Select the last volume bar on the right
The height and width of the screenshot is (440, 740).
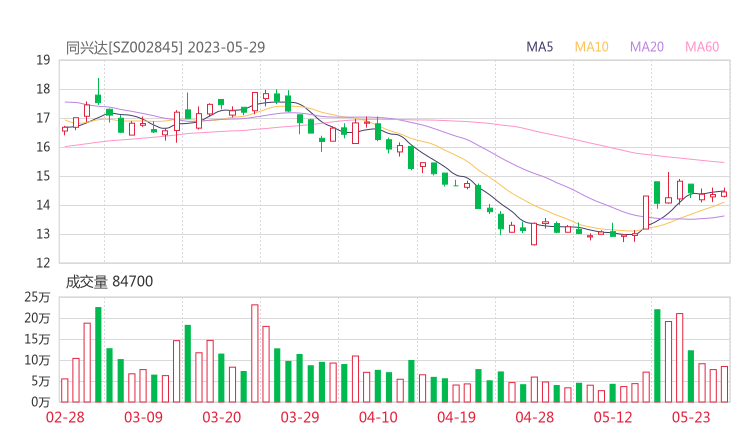pyautogui.click(x=724, y=384)
